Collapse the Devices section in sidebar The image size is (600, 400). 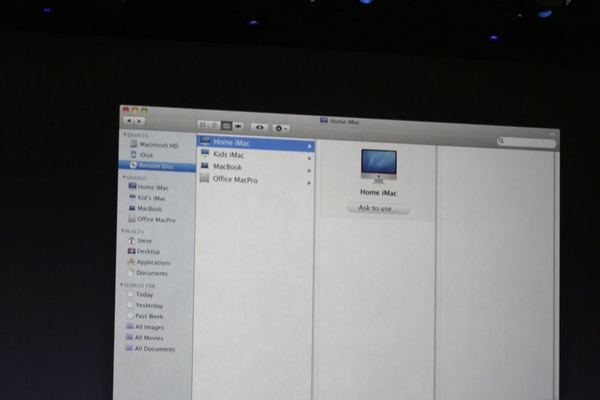pyautogui.click(x=125, y=135)
